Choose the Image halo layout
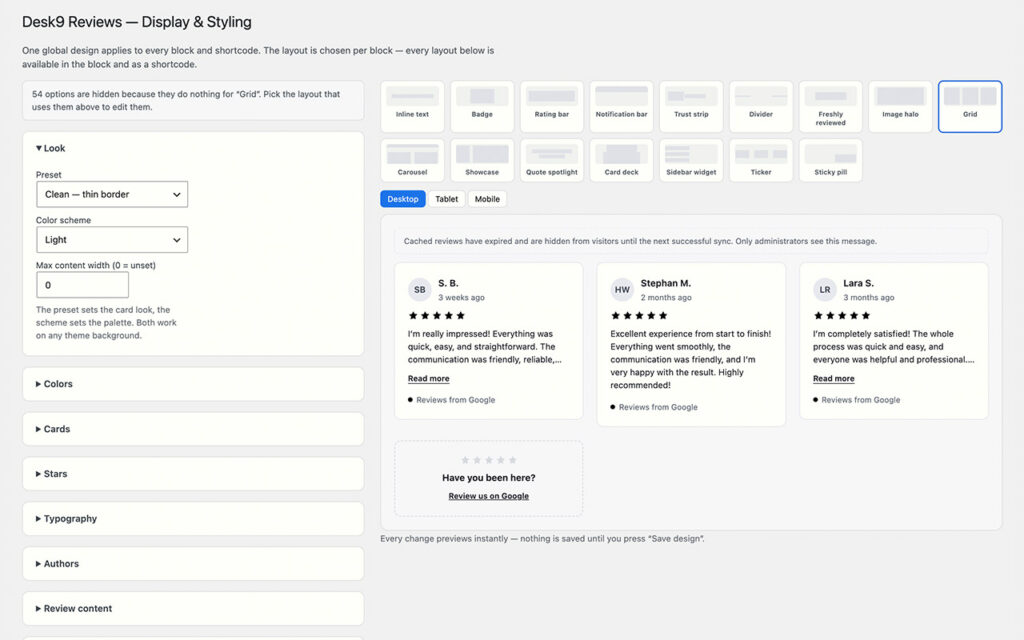The image size is (1024, 640). (901, 106)
